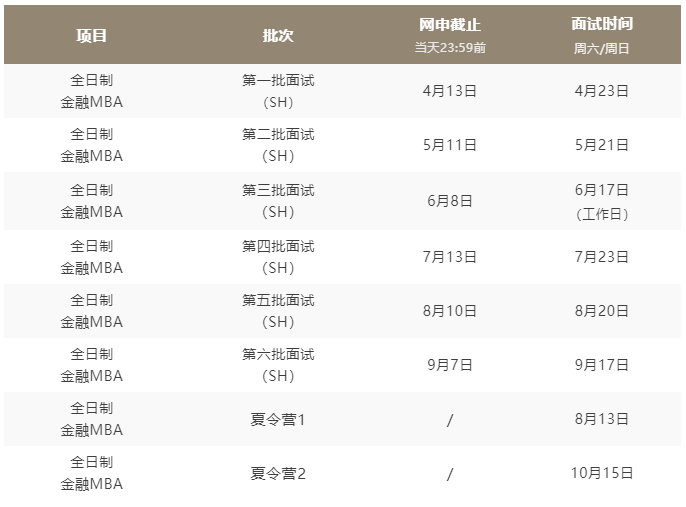This screenshot has height=507, width=686.
Task: Select the 夏令营2 cell
Action: click(278, 474)
